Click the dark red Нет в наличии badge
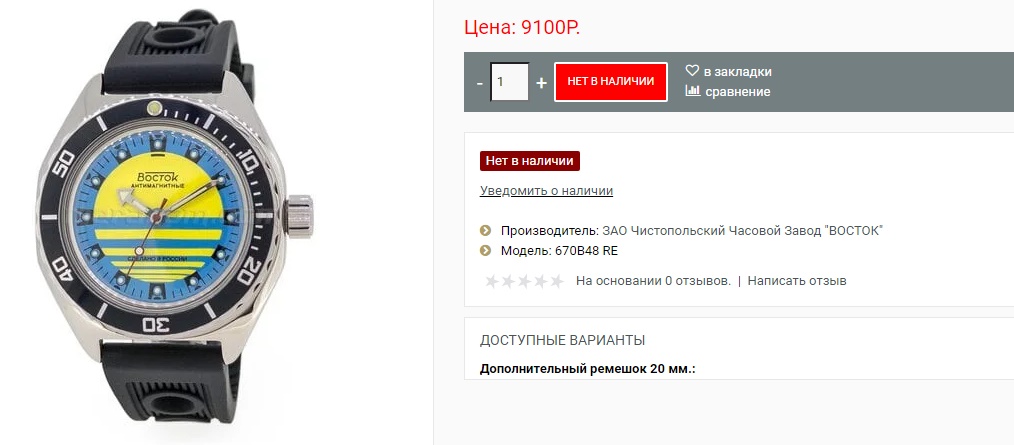Viewport: 1014px width, 445px height. click(x=530, y=161)
